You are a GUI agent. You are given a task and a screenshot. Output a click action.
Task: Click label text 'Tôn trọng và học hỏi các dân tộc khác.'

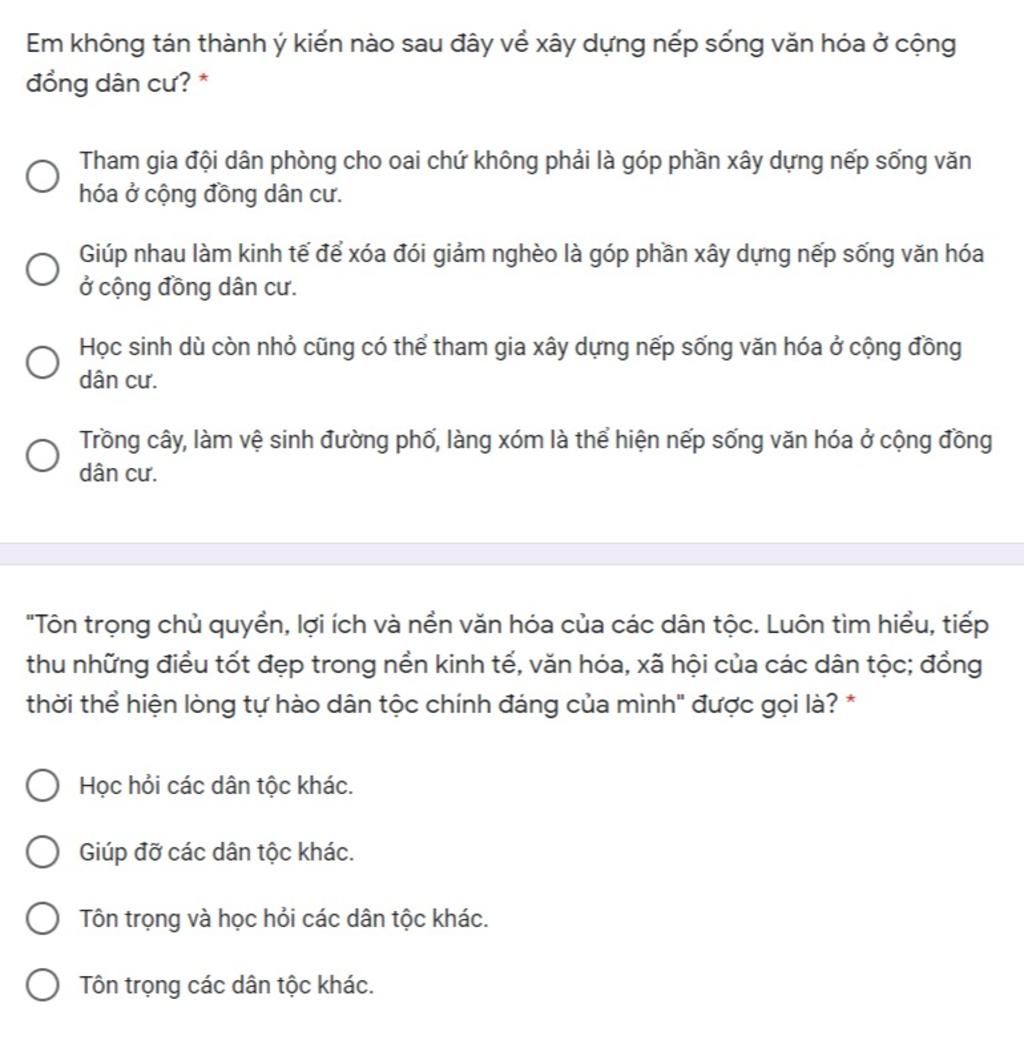coord(284,919)
